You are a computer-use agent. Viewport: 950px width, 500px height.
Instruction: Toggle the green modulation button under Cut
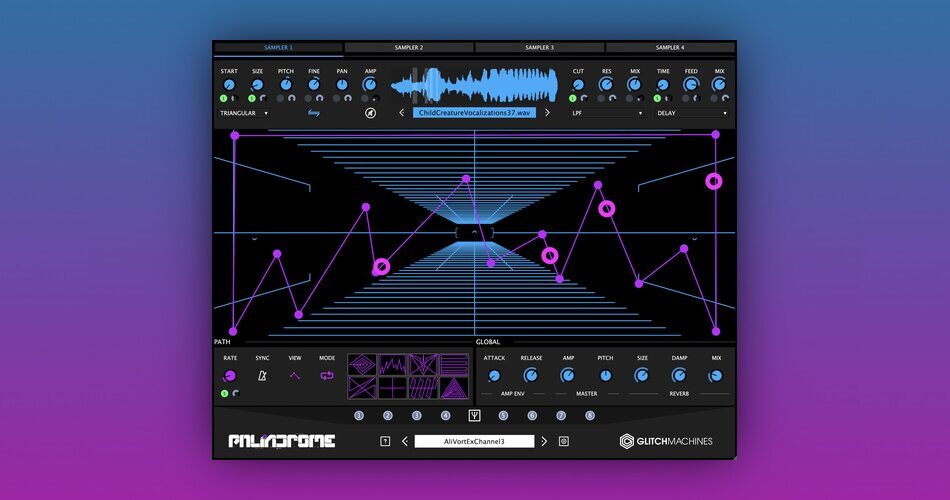click(x=573, y=99)
